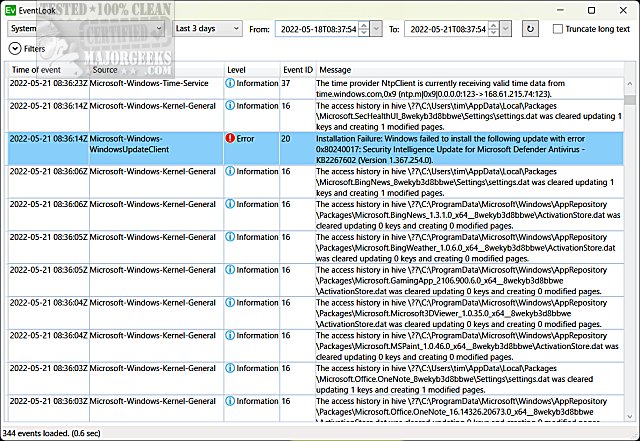Decrement the From date spinner down

(364, 33)
